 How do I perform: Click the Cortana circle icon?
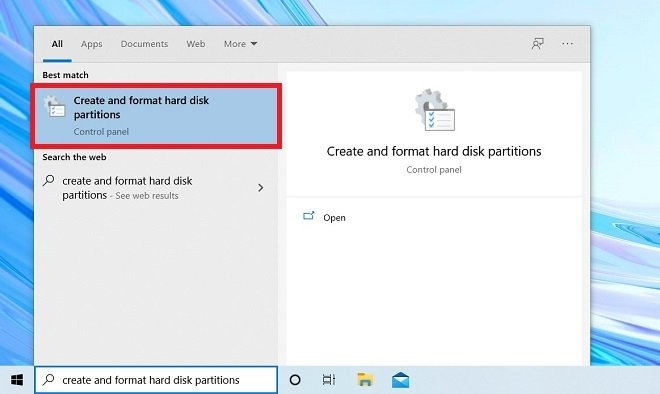tap(295, 380)
